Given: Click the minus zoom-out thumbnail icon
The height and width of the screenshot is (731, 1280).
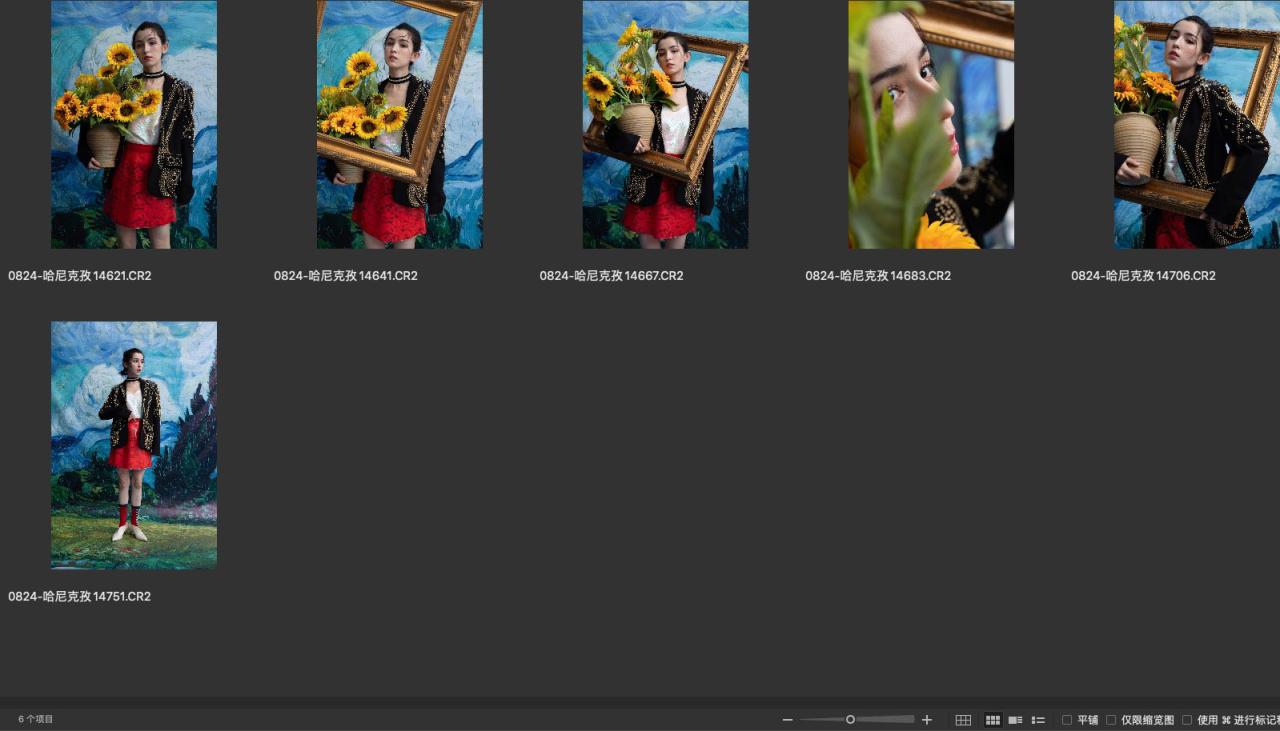Looking at the screenshot, I should [x=787, y=720].
